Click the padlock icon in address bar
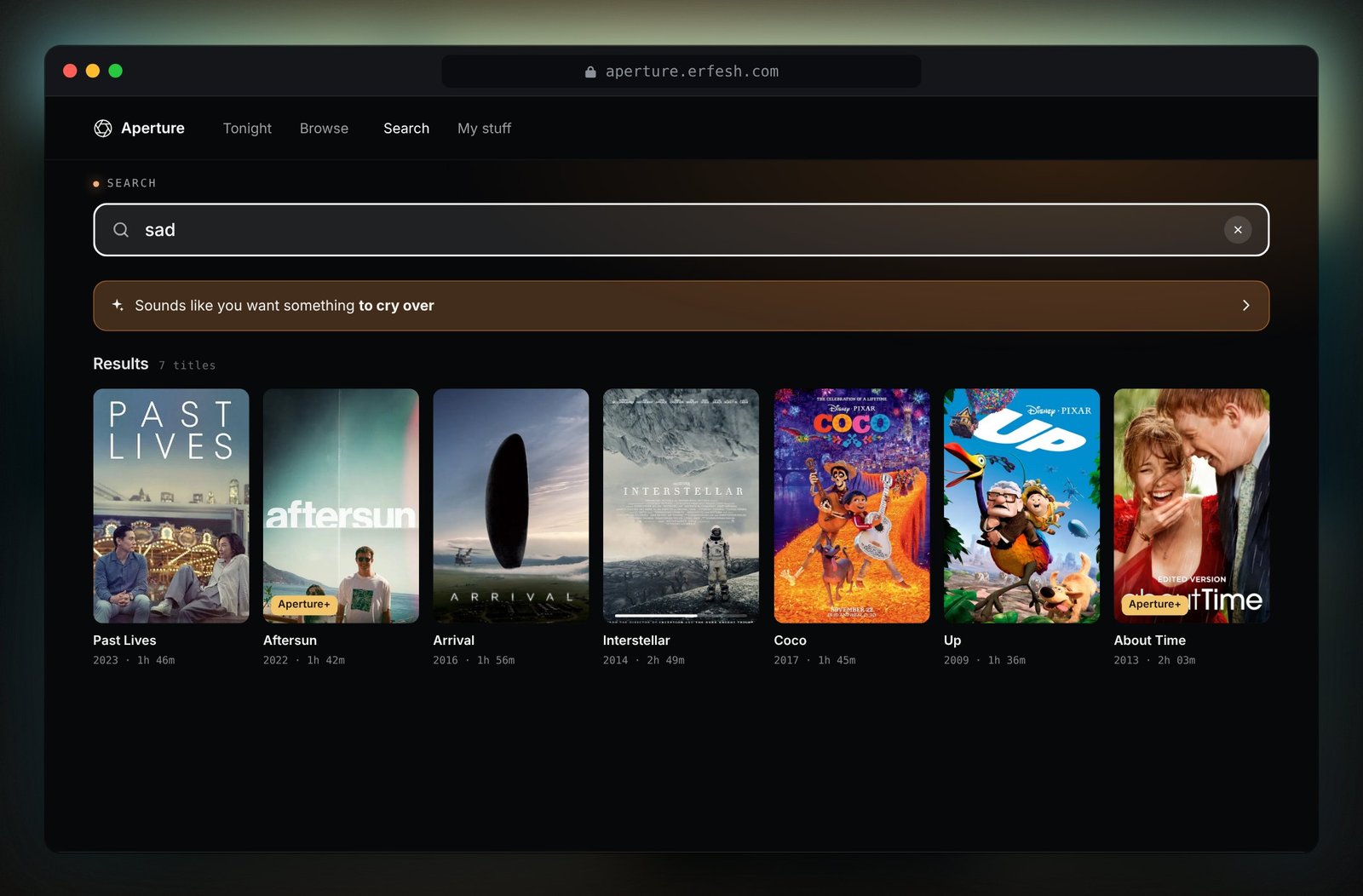Viewport: 1363px width, 896px height. pos(590,72)
